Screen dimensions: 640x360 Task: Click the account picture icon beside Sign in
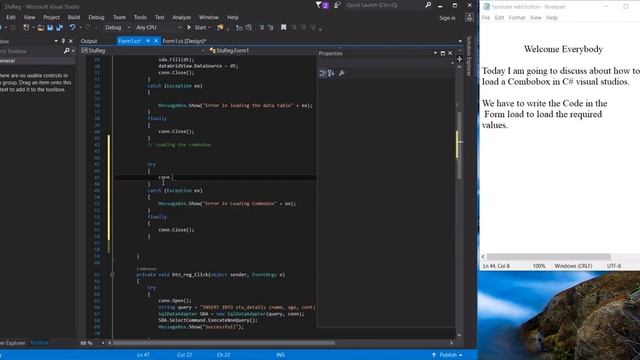(x=469, y=18)
